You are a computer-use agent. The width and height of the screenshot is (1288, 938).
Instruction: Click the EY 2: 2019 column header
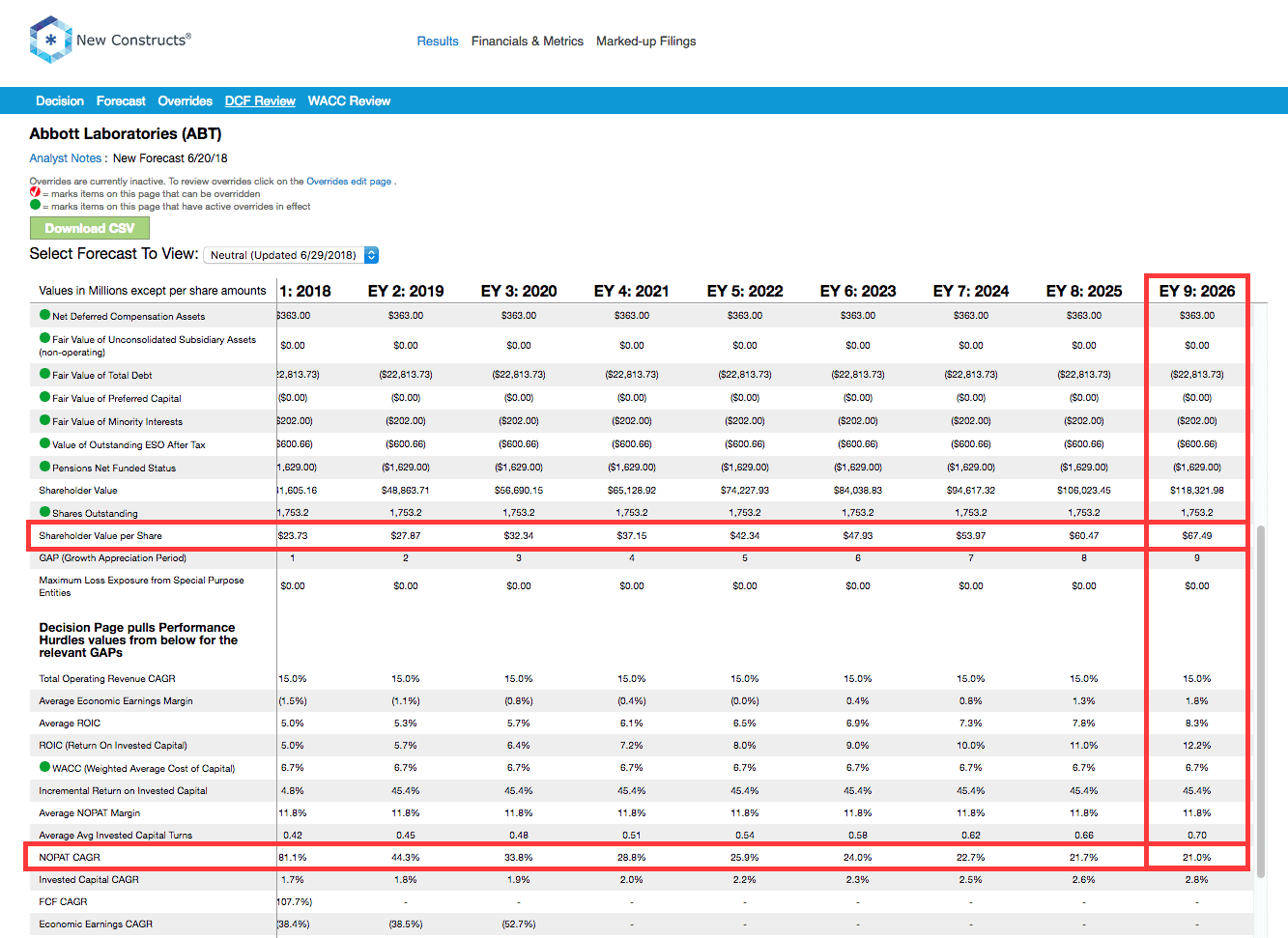[406, 291]
